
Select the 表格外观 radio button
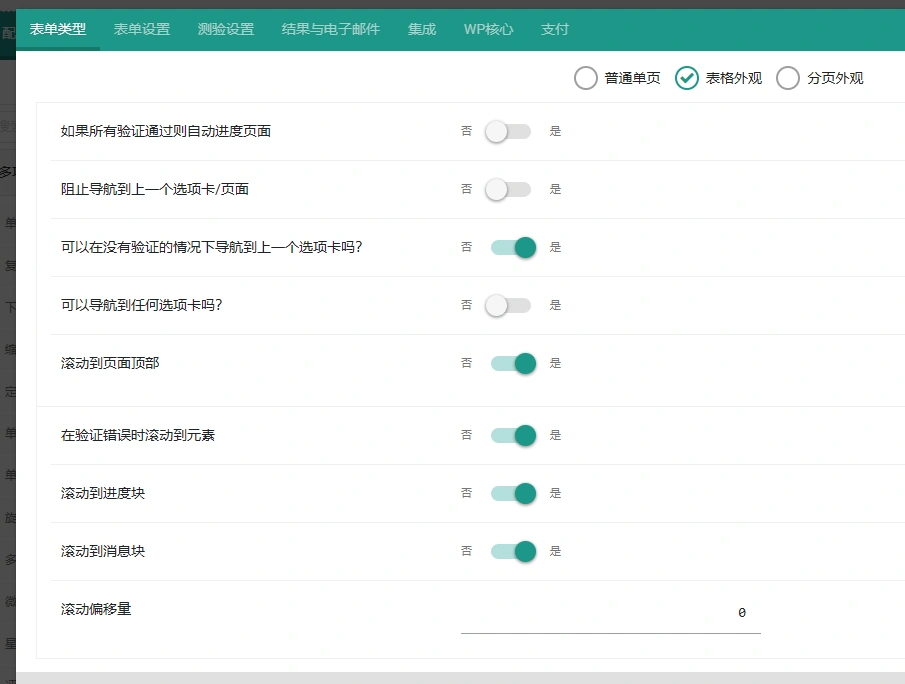click(687, 77)
